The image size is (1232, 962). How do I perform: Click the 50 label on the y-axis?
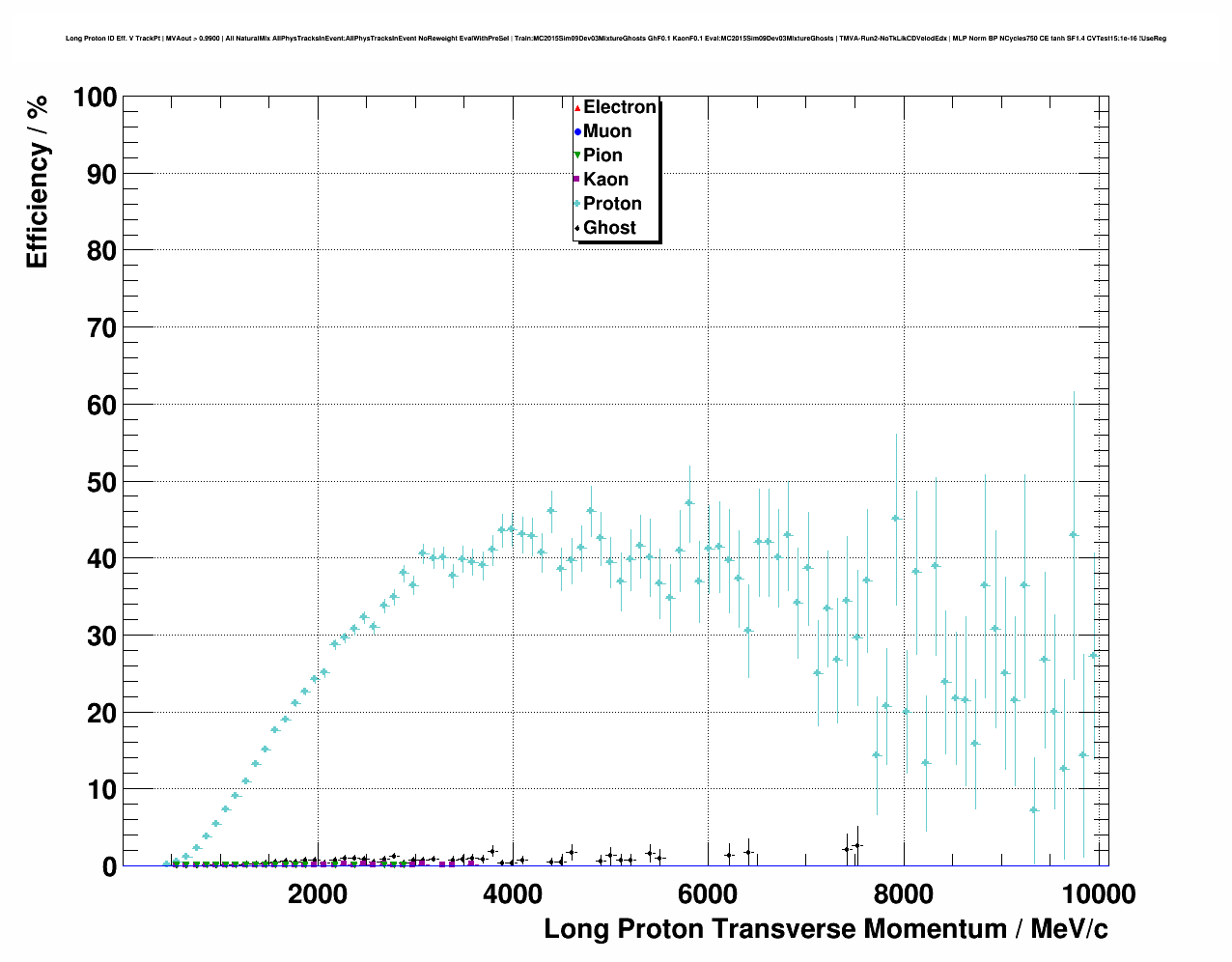102,482
